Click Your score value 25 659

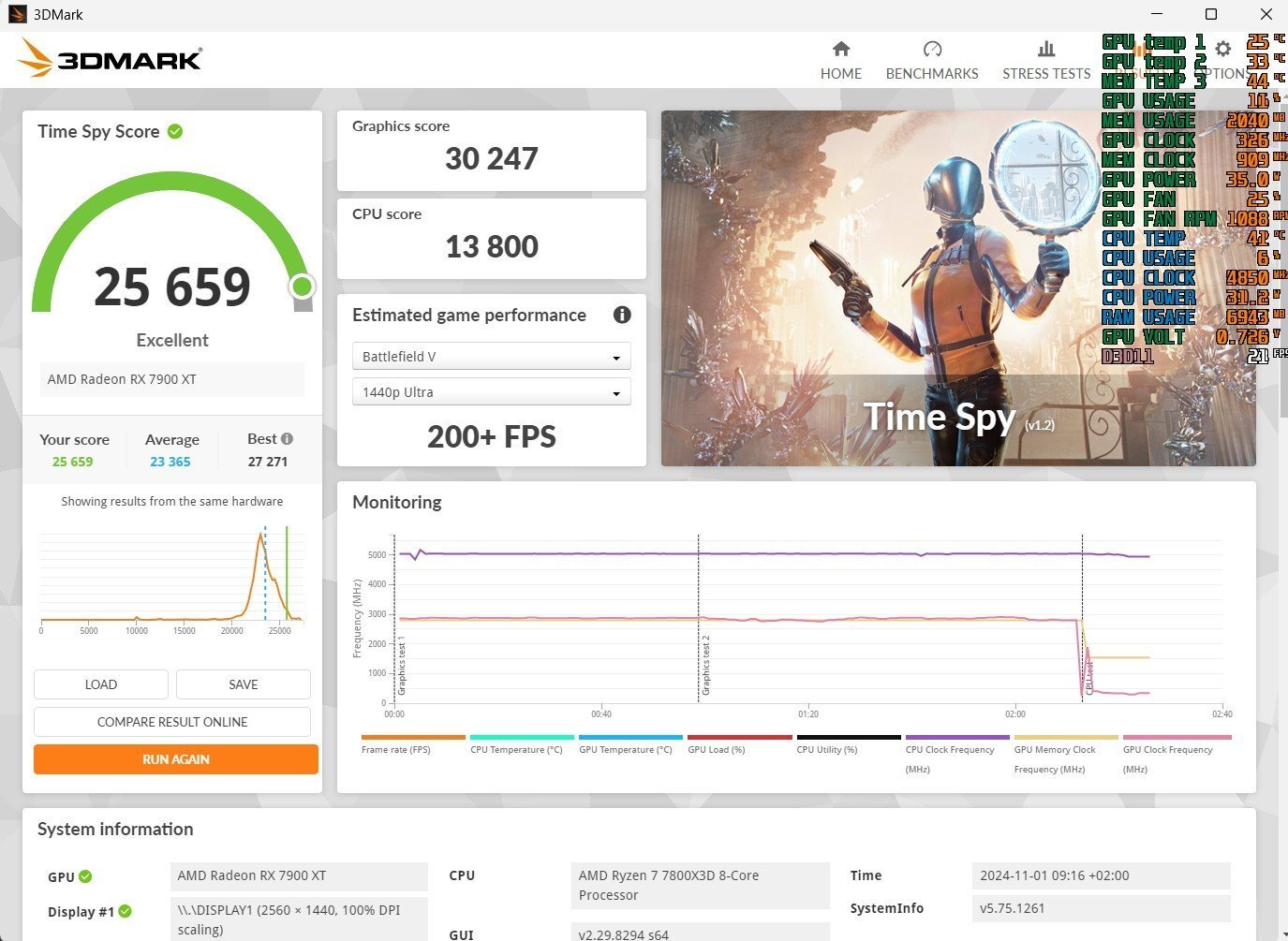tap(72, 462)
